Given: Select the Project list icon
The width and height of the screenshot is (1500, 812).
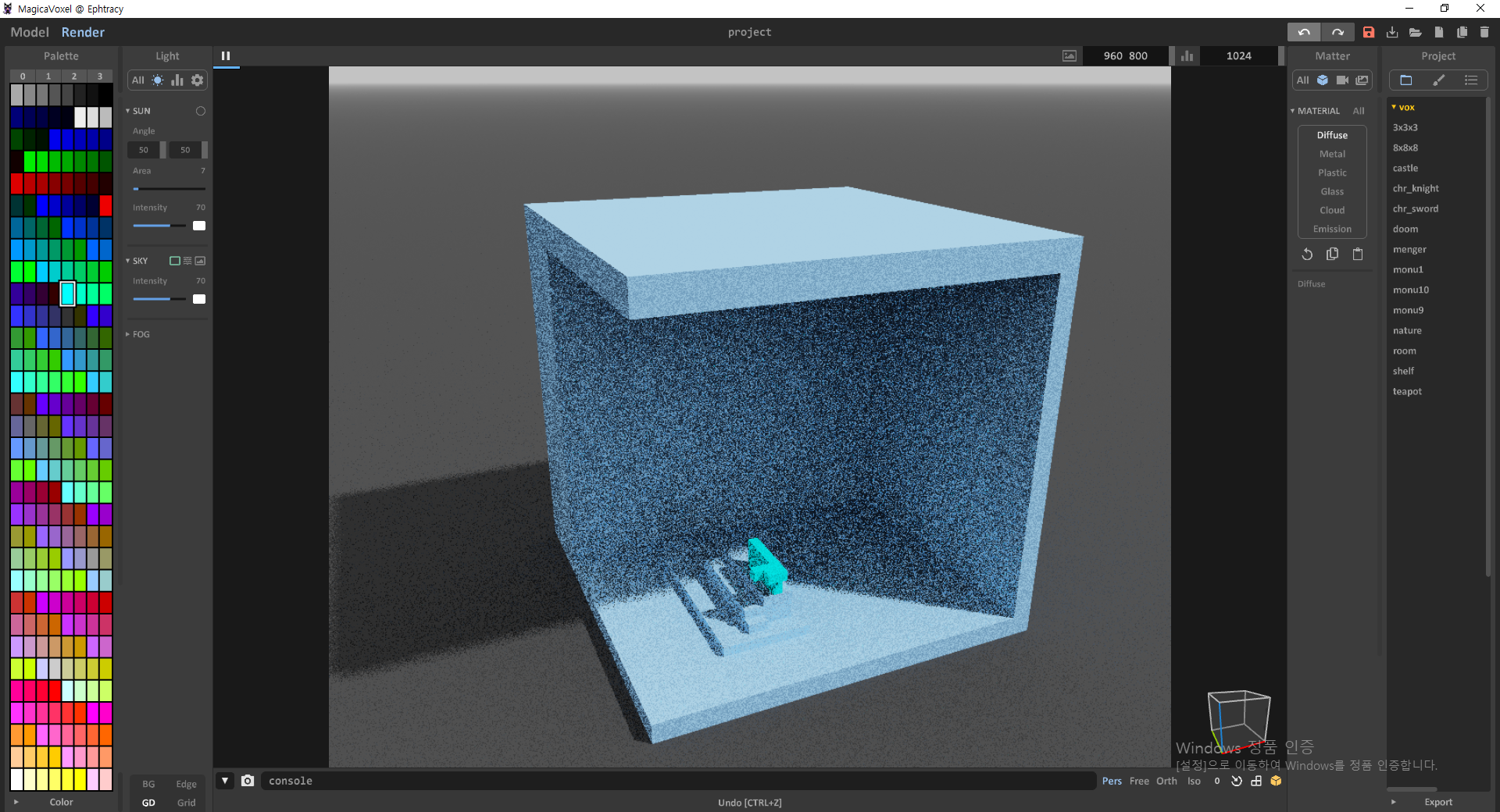Looking at the screenshot, I should (1471, 80).
